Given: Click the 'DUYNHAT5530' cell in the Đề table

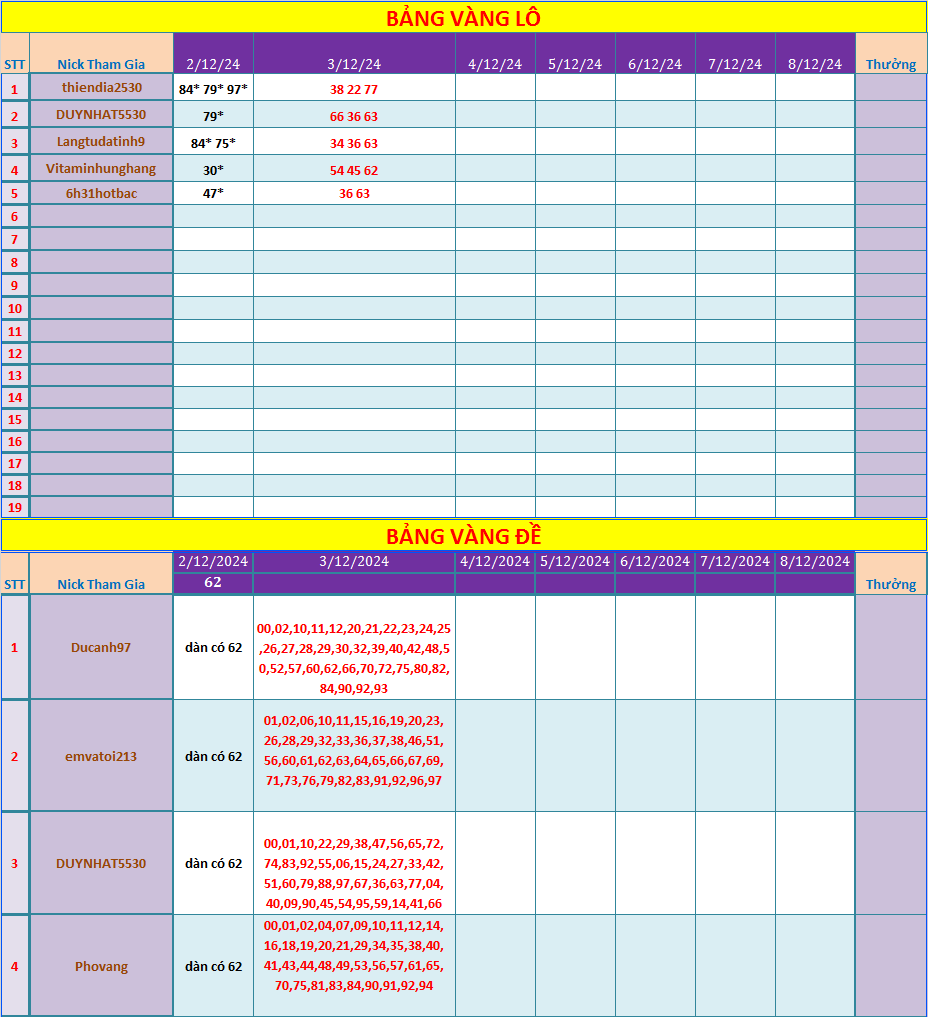Looking at the screenshot, I should click(102, 863).
